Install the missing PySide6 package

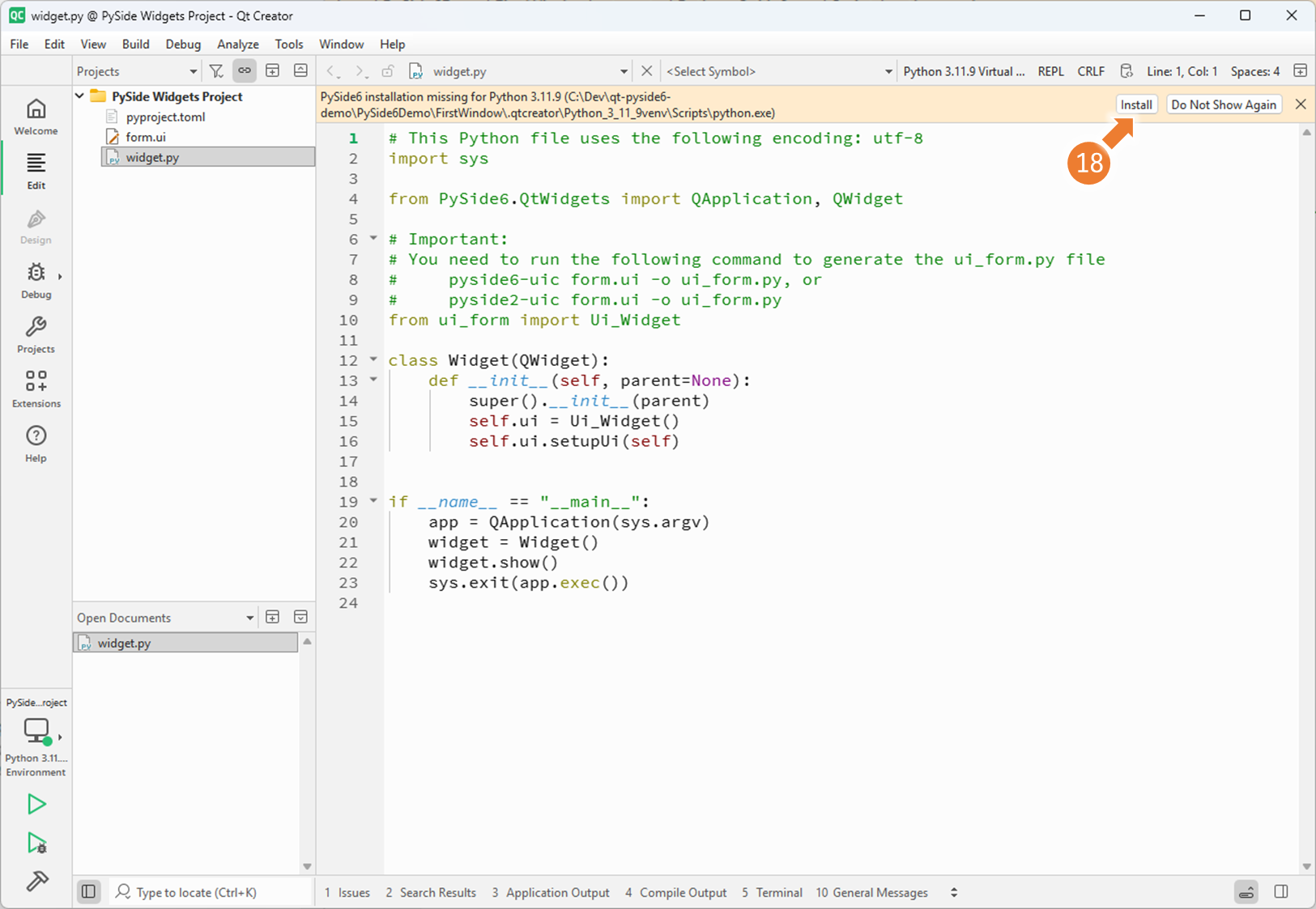(1136, 104)
